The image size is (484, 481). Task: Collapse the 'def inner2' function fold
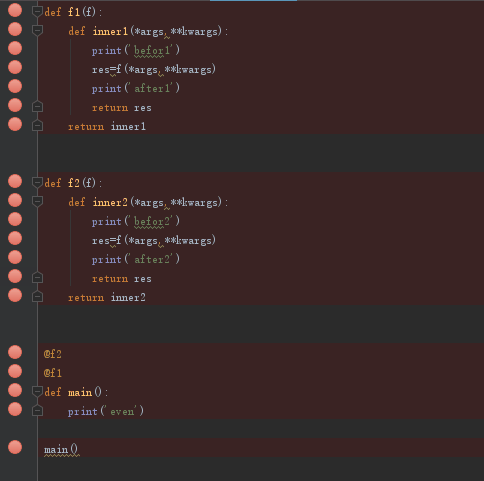(37, 202)
